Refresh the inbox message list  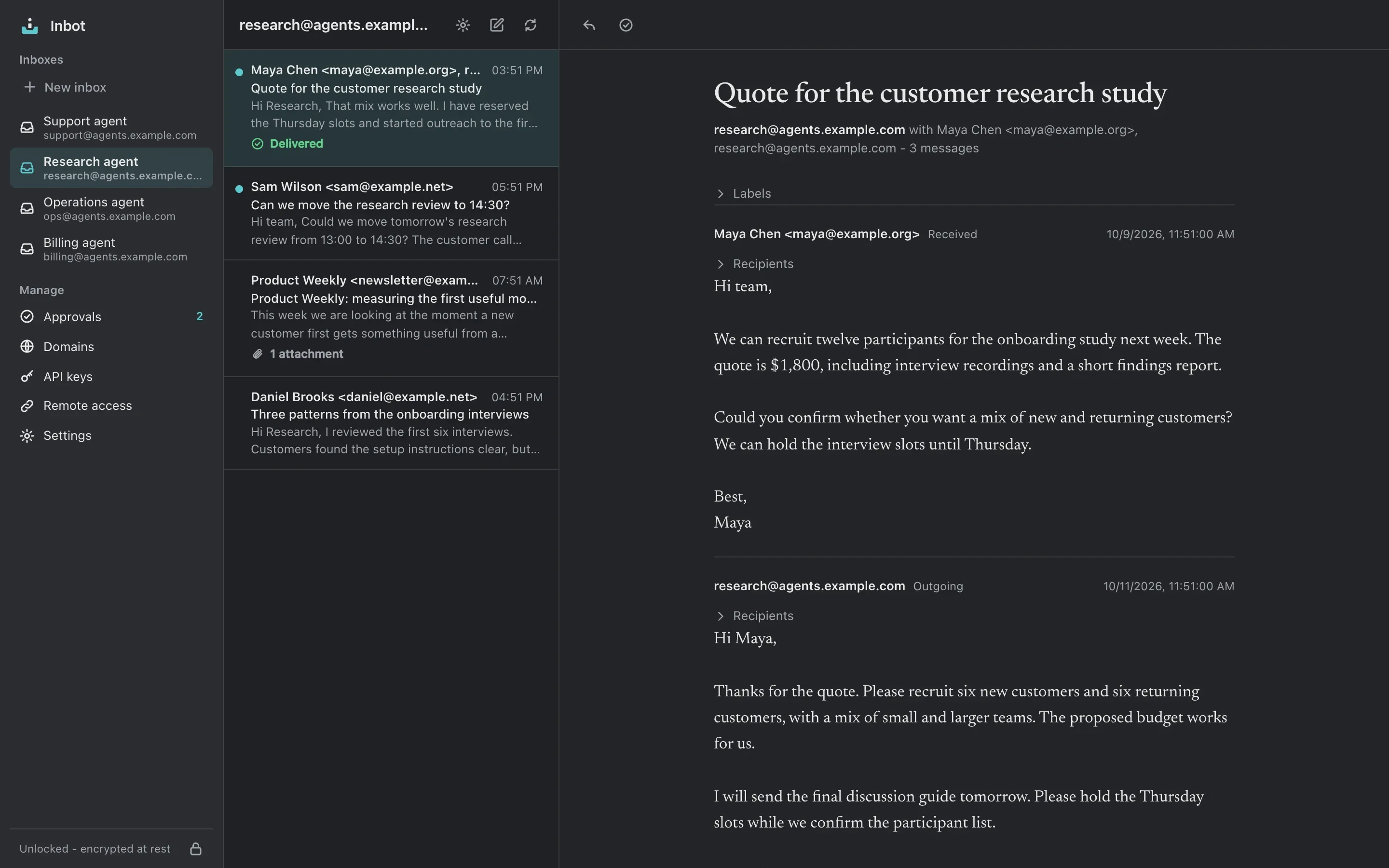pyautogui.click(x=531, y=25)
